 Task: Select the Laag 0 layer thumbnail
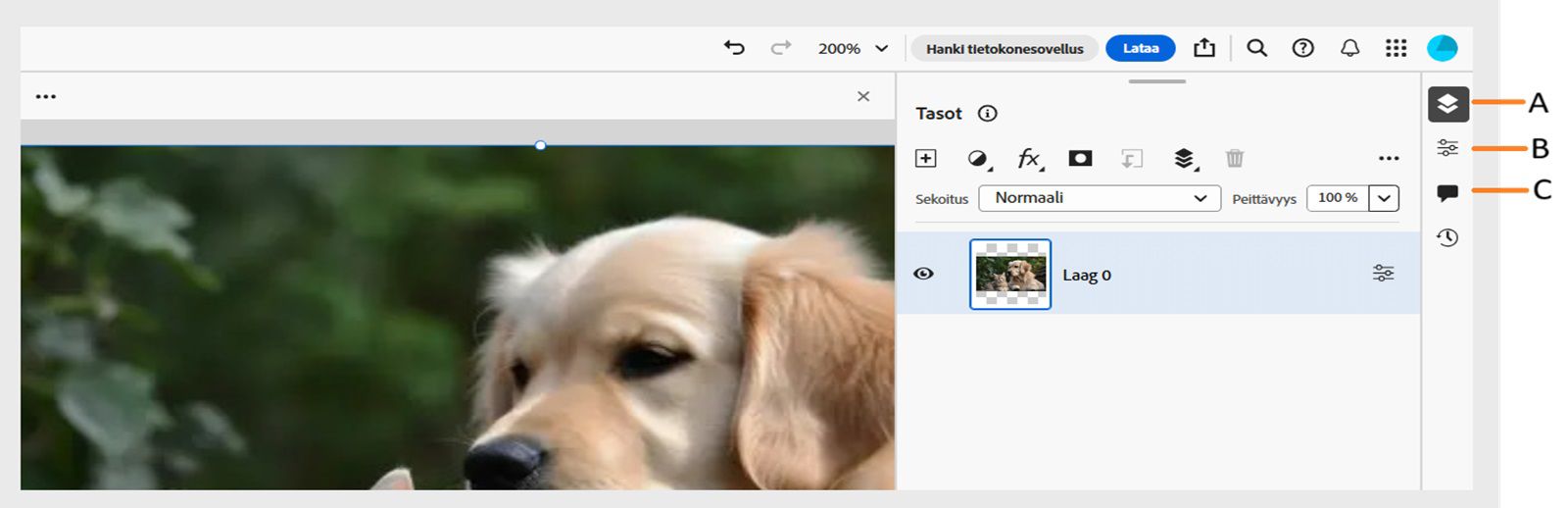click(1010, 275)
